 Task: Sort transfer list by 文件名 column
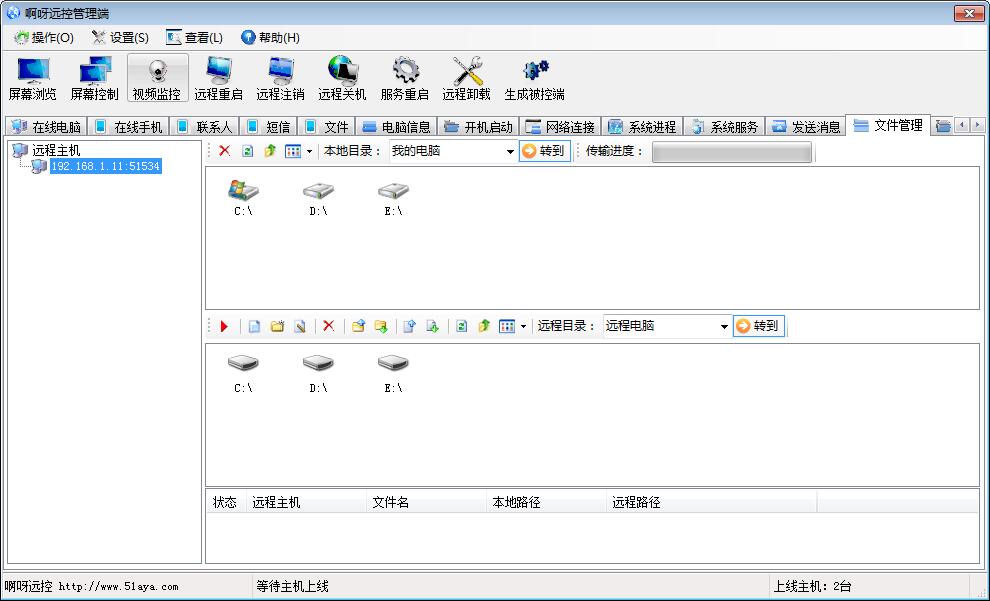[x=426, y=503]
